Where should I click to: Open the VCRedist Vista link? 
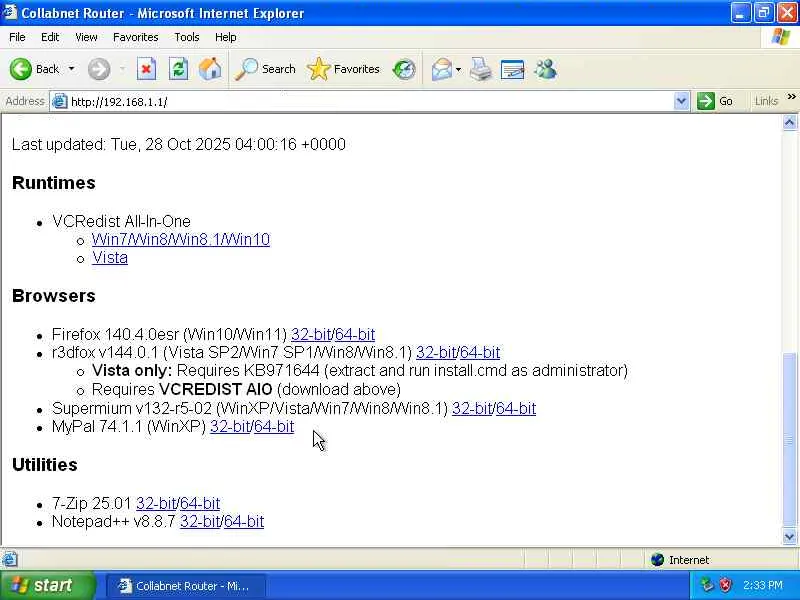click(x=110, y=258)
